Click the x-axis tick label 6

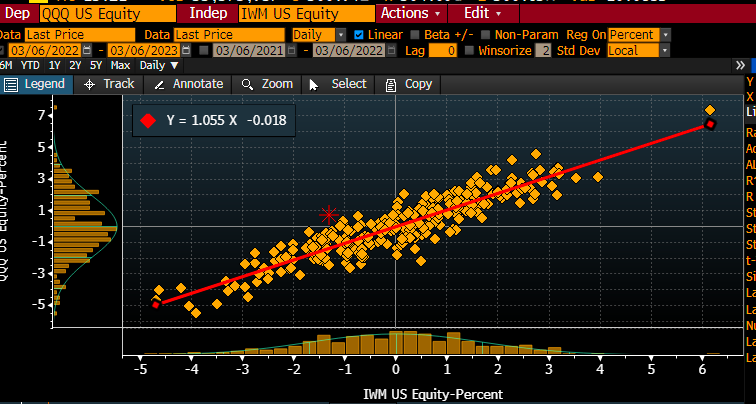click(702, 370)
